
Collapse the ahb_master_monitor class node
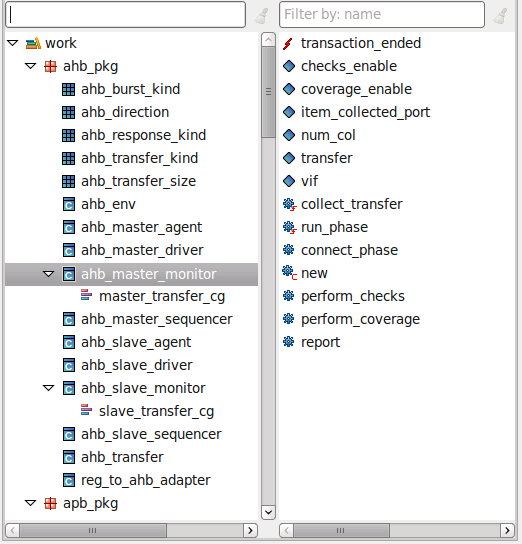point(49,274)
